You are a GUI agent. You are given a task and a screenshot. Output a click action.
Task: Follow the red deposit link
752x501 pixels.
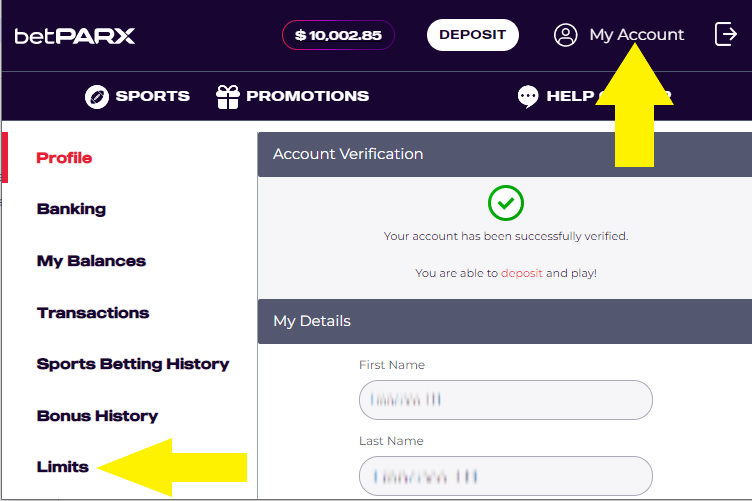click(521, 273)
